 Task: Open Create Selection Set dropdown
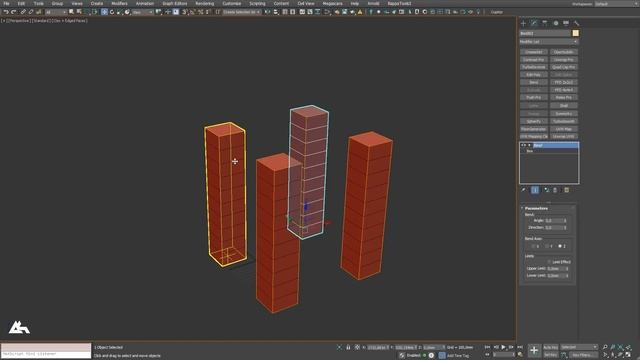(x=242, y=12)
